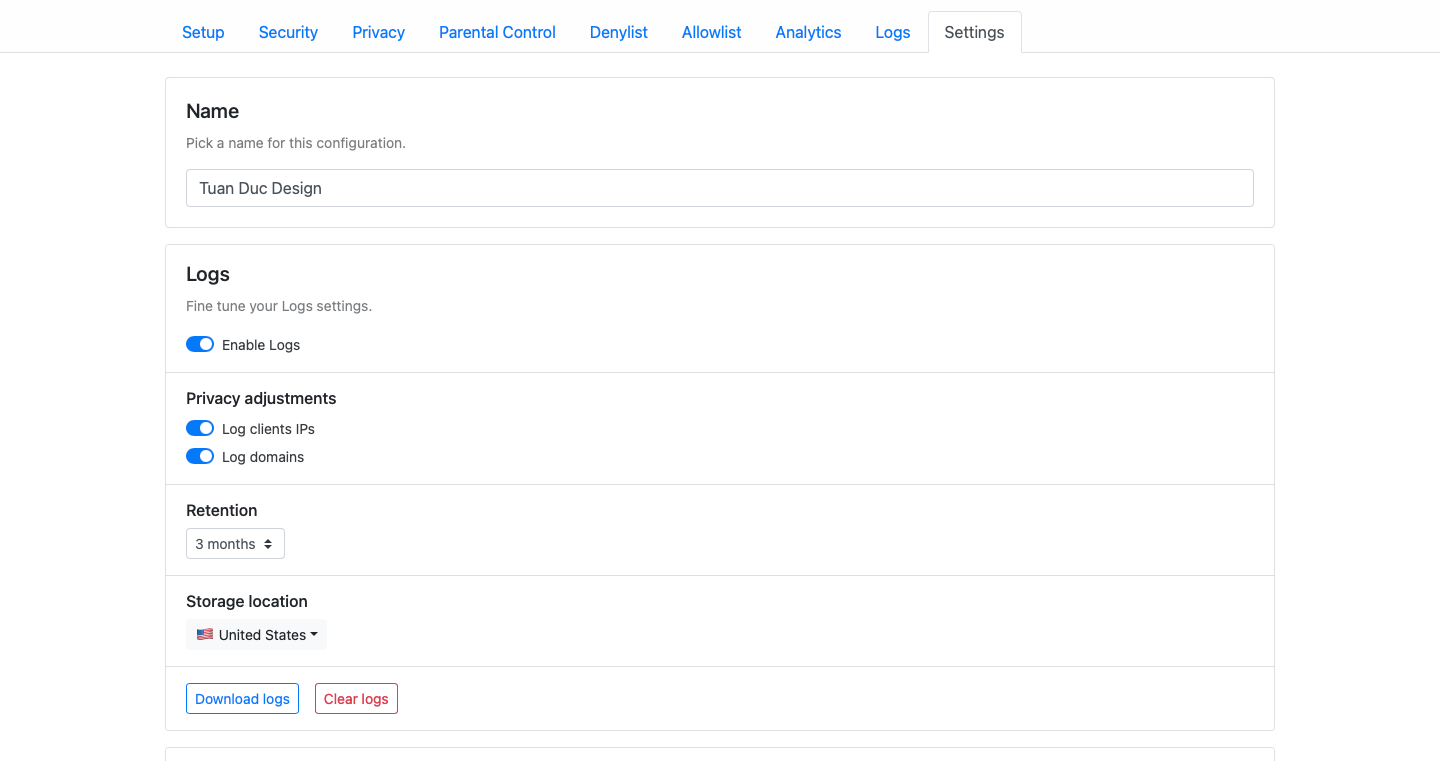Select the Parental Control tab
This screenshot has width=1440, height=761.
point(497,32)
